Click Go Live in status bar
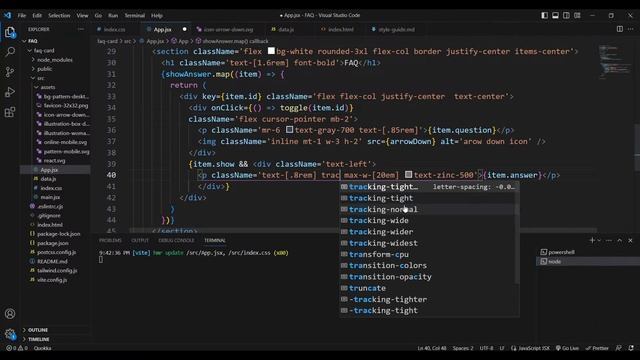This screenshot has width=640, height=360. click(567, 348)
